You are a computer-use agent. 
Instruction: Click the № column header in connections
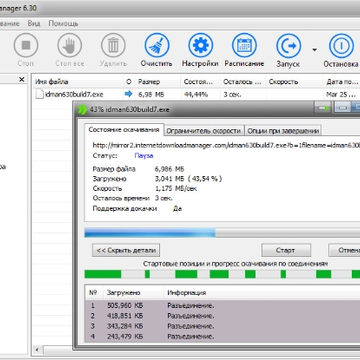pos(94,293)
